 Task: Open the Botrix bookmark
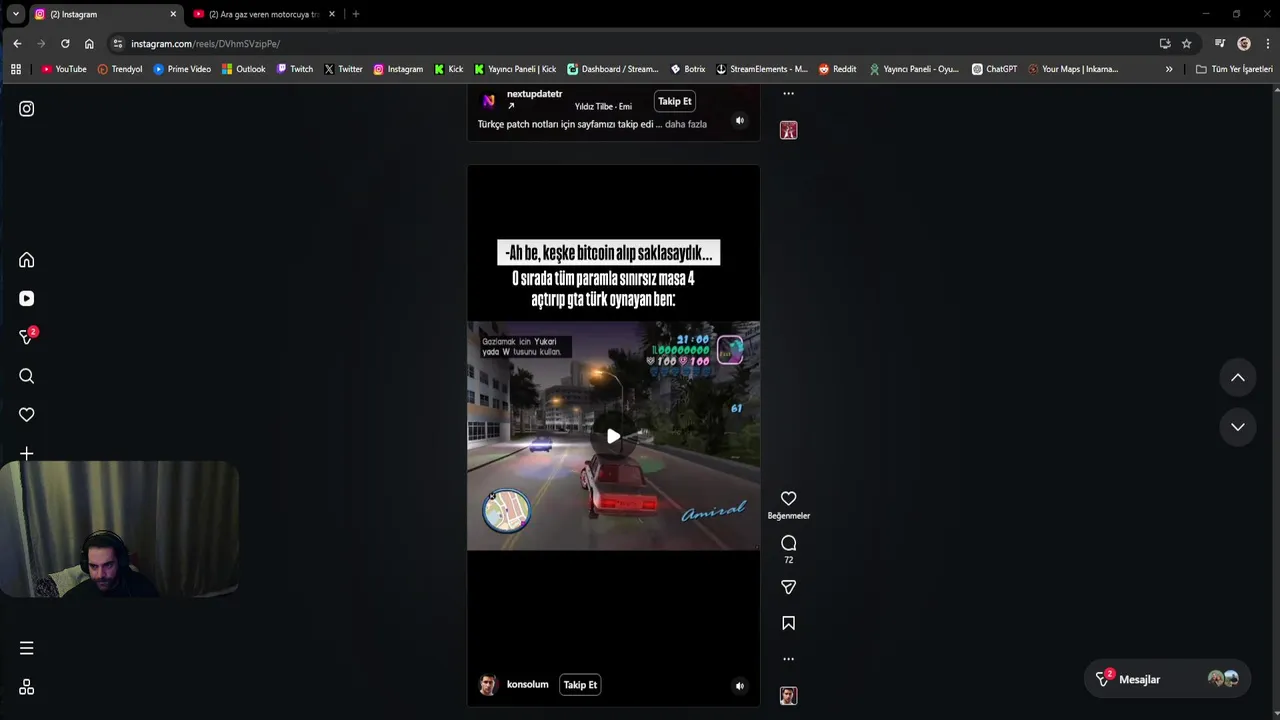pos(688,69)
